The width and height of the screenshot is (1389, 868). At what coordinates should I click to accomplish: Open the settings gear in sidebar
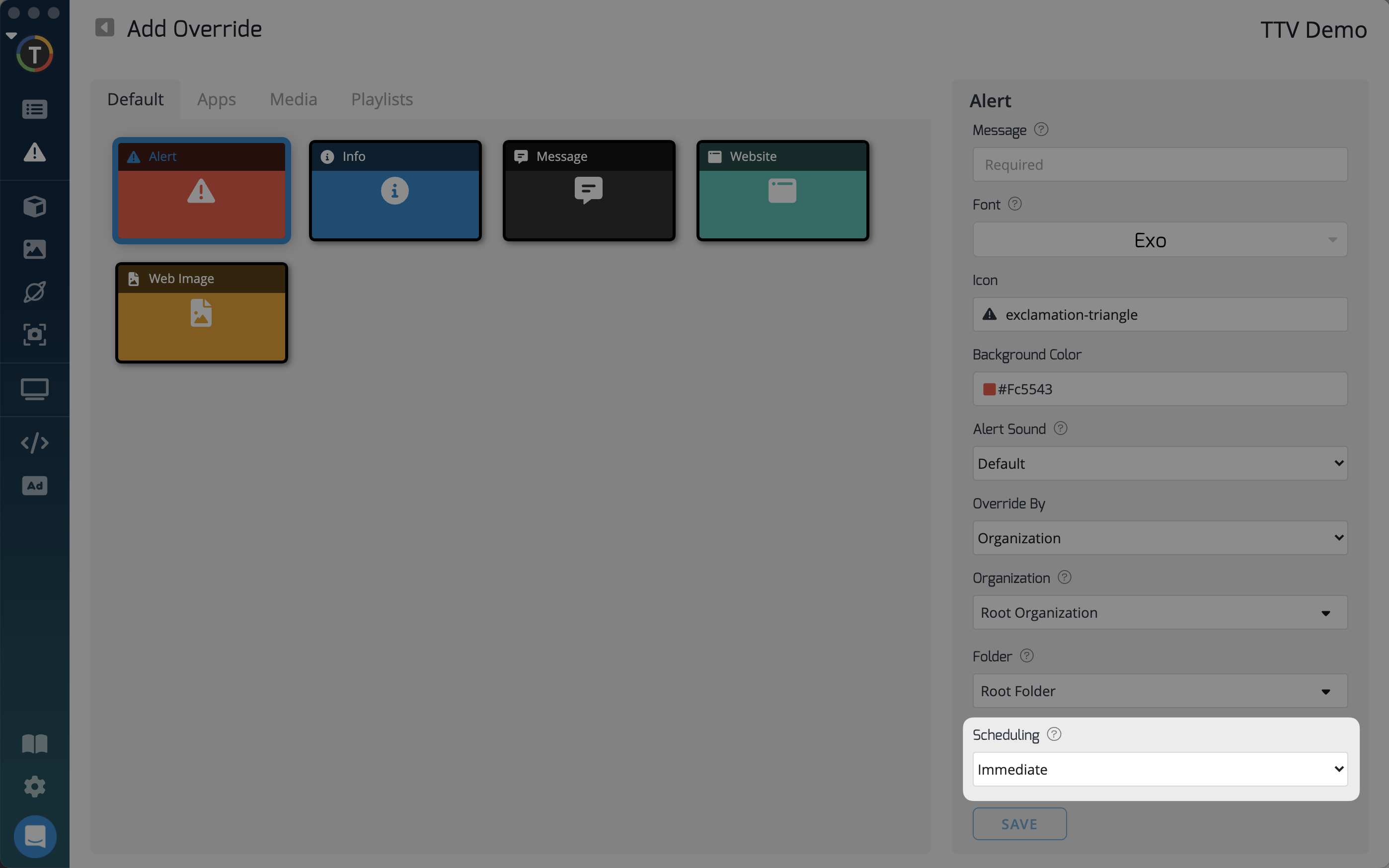pyautogui.click(x=34, y=787)
